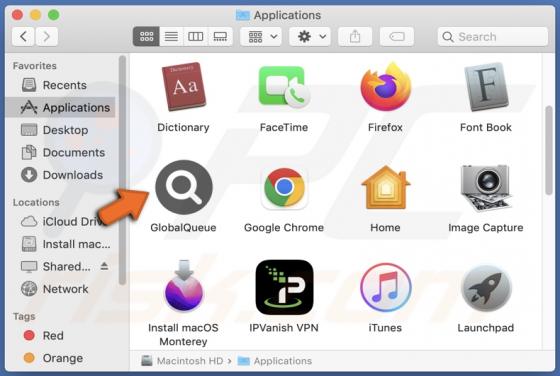Click the "Favorites" sidebar heading
The height and width of the screenshot is (376, 560).
pos(35,66)
